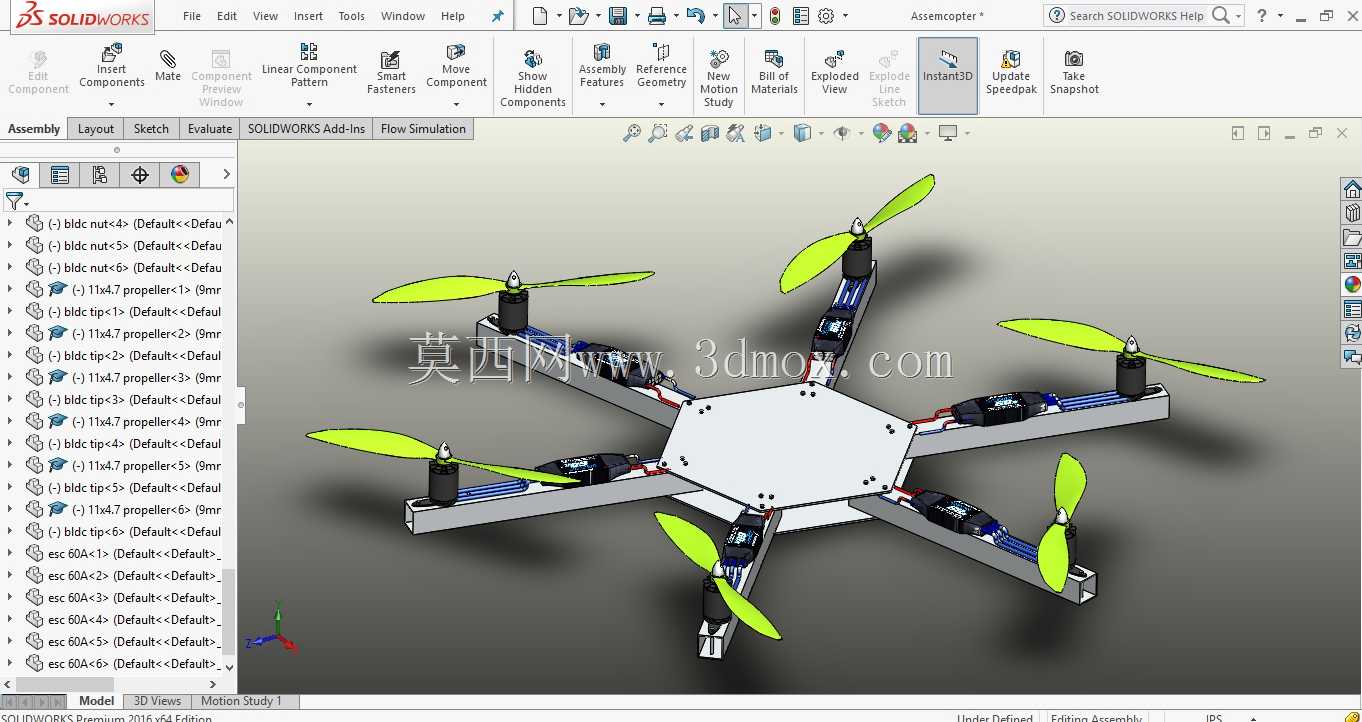Expand esc 60A<6> tree node
Image resolution: width=1362 pixels, height=722 pixels.
coord(10,663)
